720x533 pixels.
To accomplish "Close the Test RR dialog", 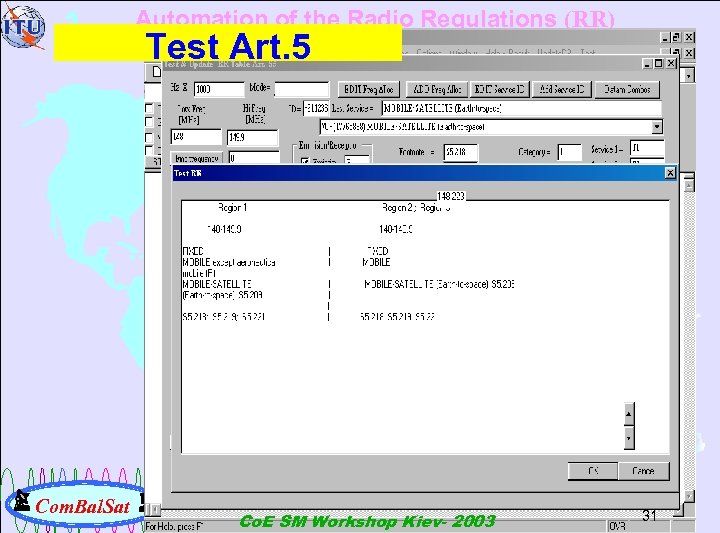I will pos(670,173).
